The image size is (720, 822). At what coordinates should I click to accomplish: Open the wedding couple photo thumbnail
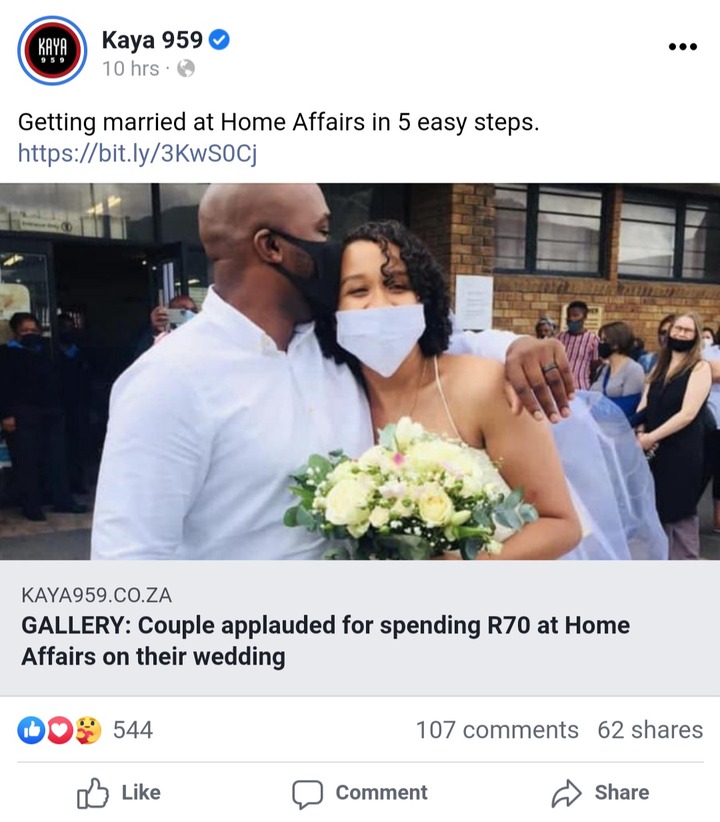[x=360, y=371]
